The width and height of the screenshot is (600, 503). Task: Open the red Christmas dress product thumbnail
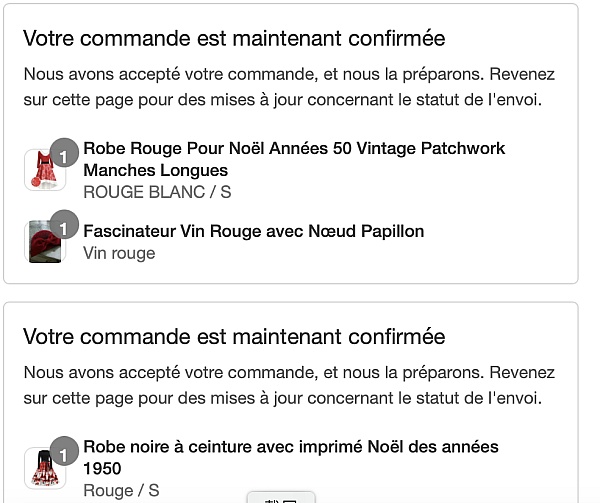coord(45,170)
